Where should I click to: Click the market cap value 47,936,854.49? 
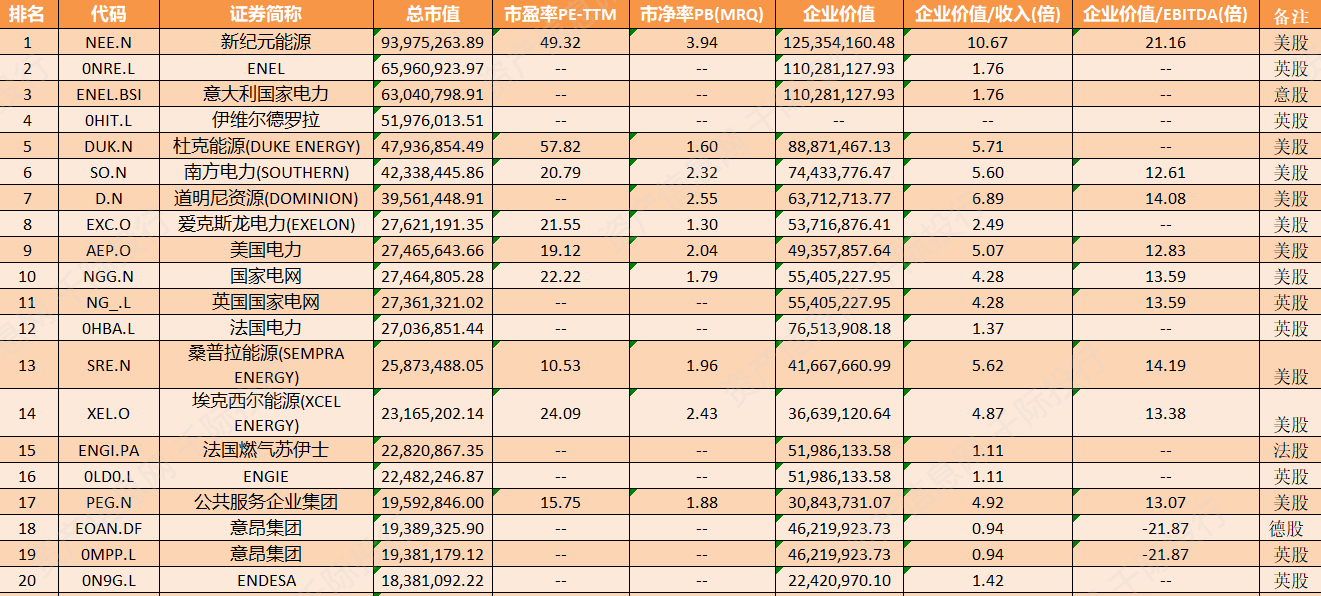pos(433,146)
